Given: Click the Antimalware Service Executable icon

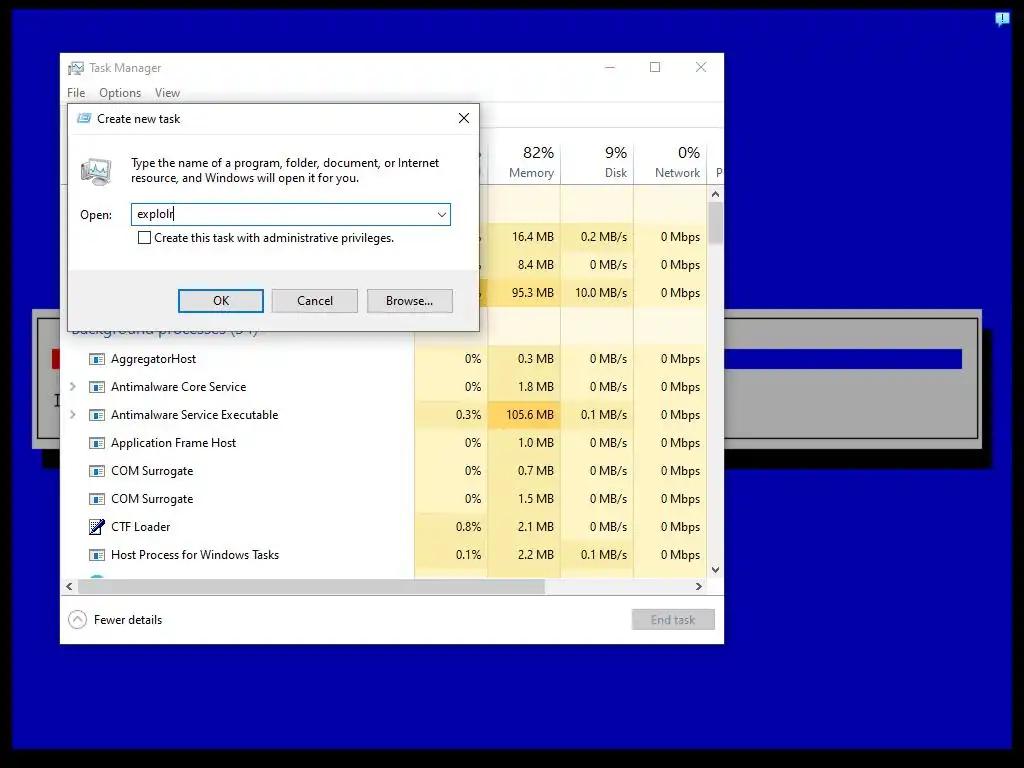Looking at the screenshot, I should coord(97,415).
